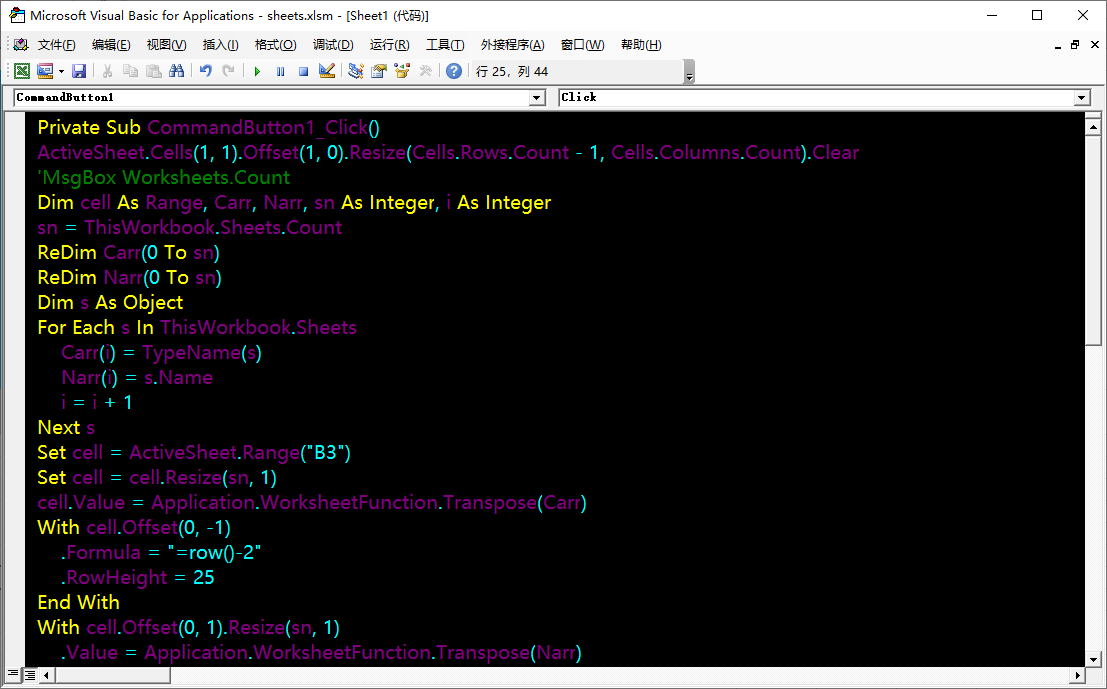This screenshot has width=1107, height=689.
Task: Click the vertical scrollbar thumb
Action: pos(1093,240)
